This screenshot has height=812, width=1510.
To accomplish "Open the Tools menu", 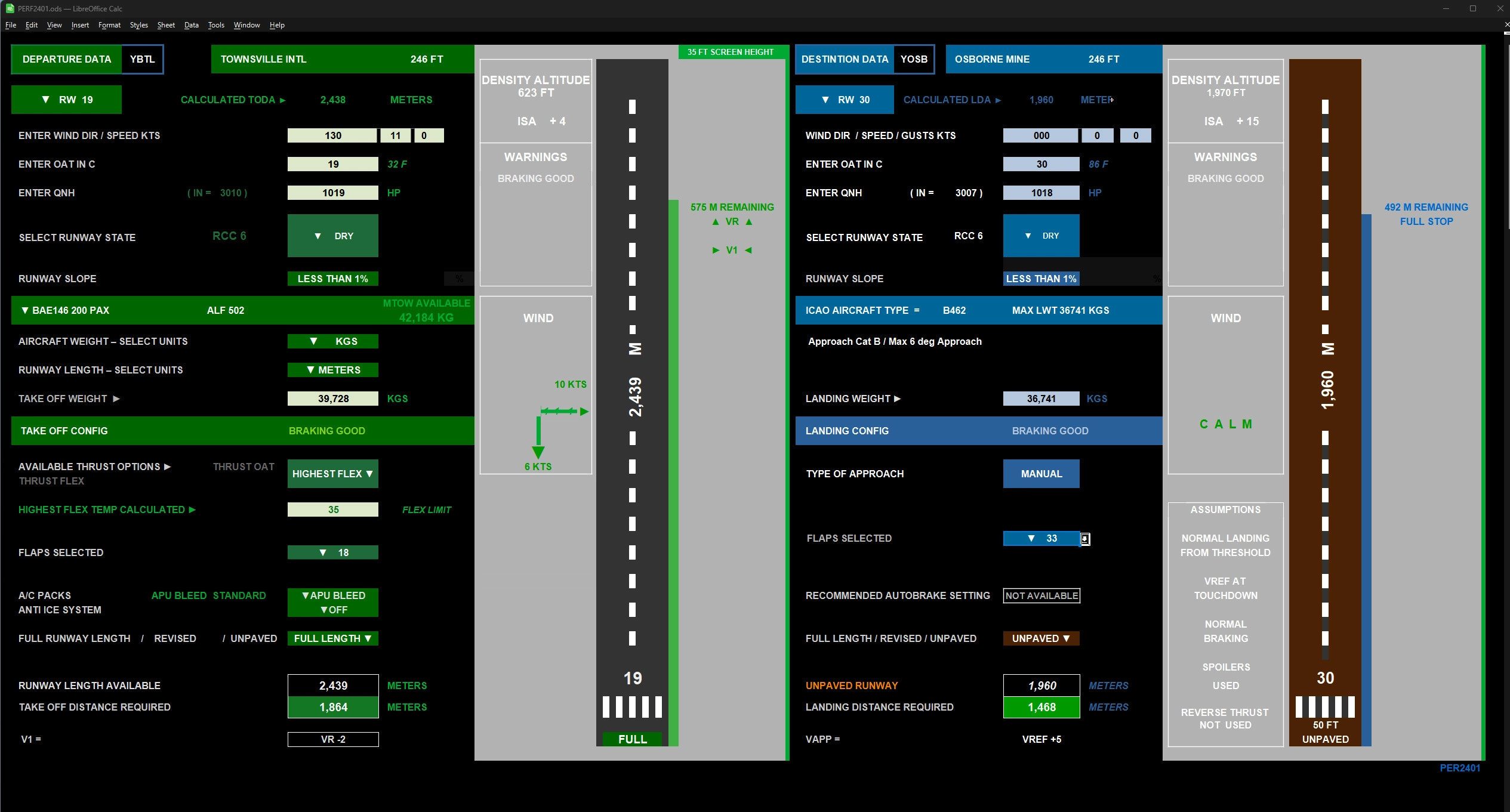I will (x=216, y=25).
